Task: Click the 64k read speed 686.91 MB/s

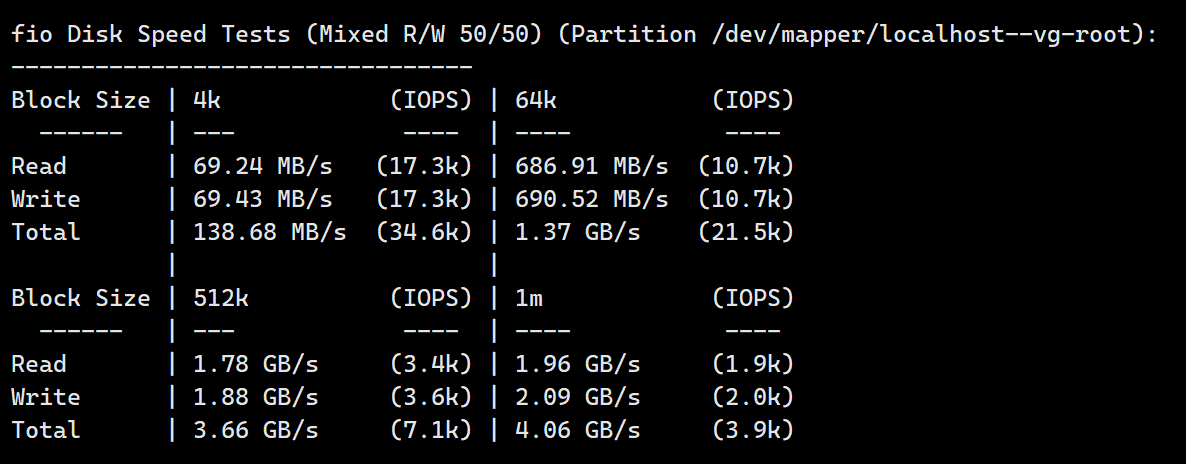Action: [591, 167]
